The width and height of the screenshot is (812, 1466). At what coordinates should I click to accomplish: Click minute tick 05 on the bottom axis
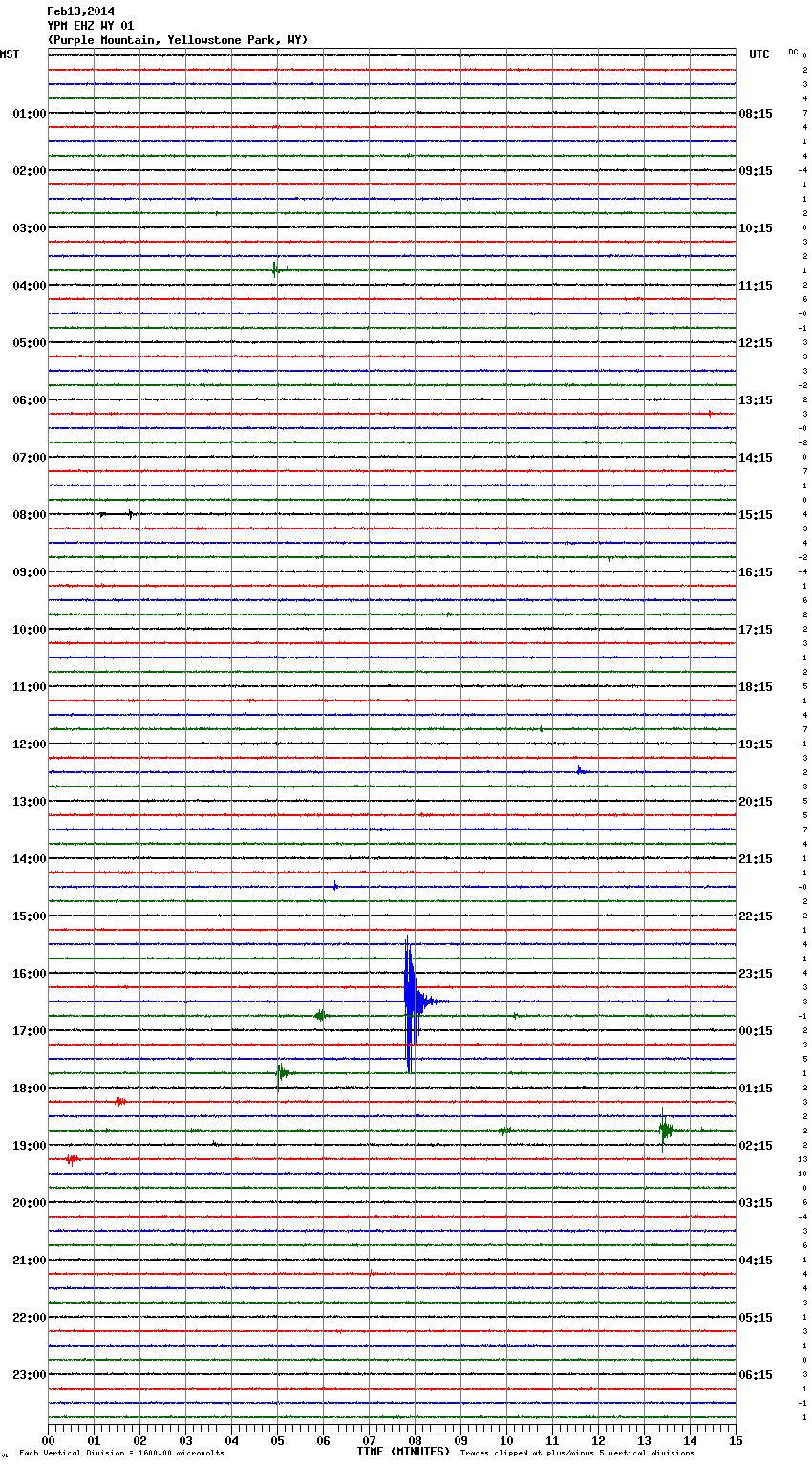click(x=277, y=1440)
